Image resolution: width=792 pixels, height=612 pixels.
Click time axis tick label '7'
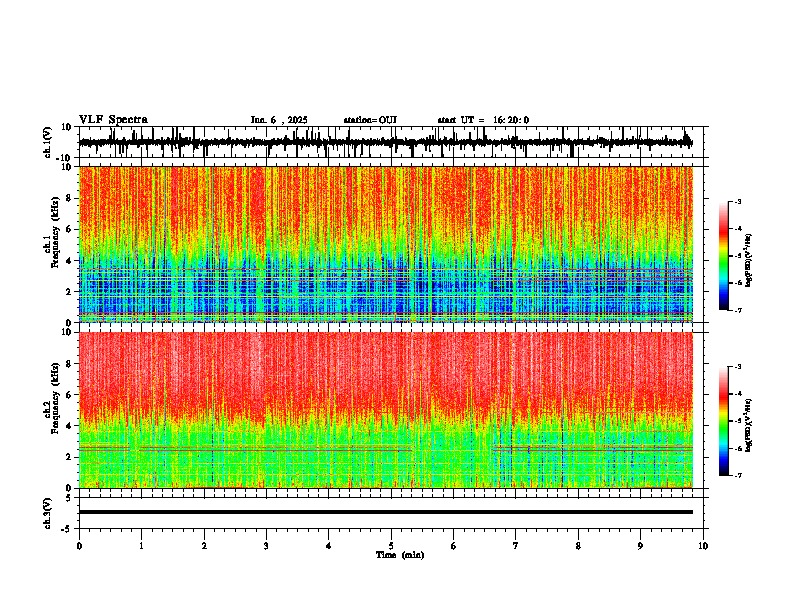[516, 546]
